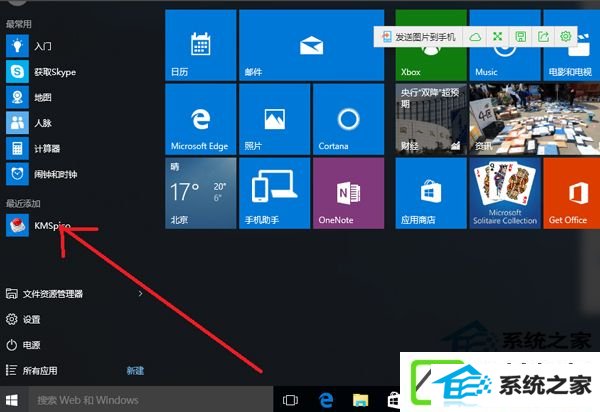This screenshot has height=412, width=600.
Task: Click the 新建 label beside All apps
Action: click(135, 370)
